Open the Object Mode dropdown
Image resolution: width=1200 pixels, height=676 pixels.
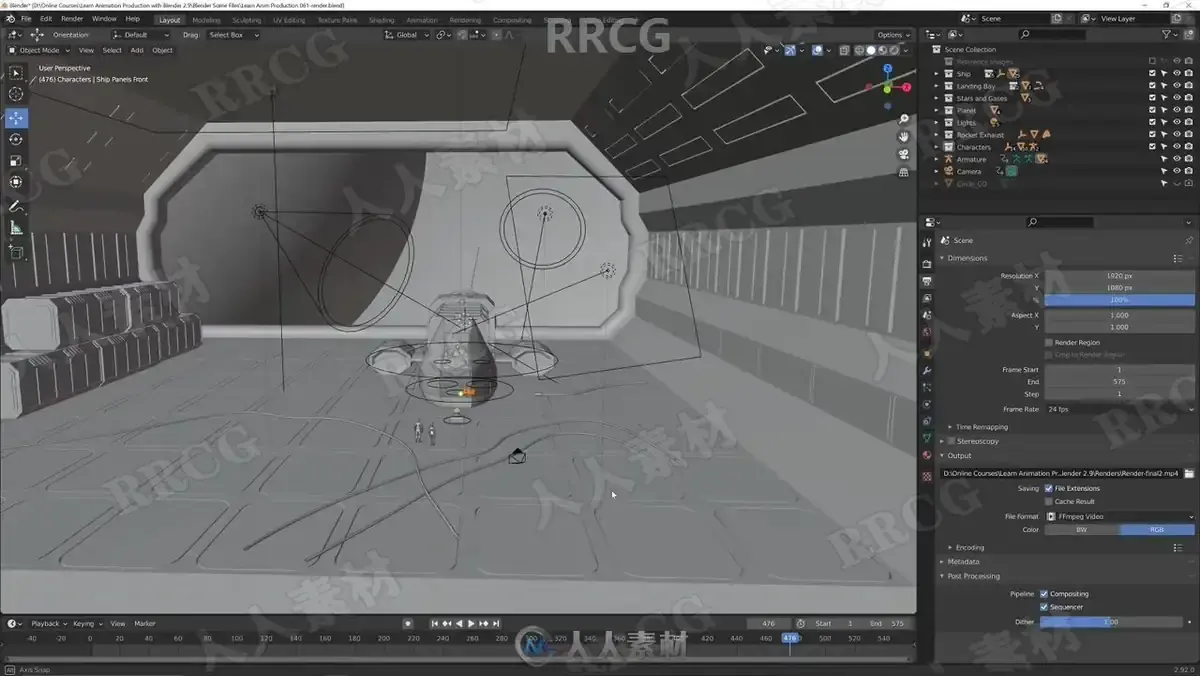click(40, 50)
